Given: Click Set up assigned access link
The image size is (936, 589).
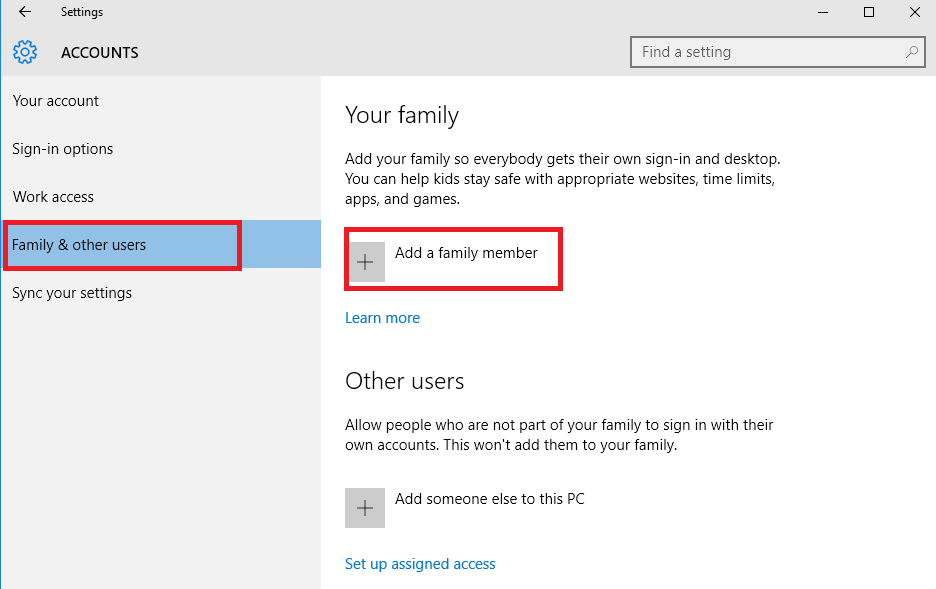Looking at the screenshot, I should click(x=420, y=564).
